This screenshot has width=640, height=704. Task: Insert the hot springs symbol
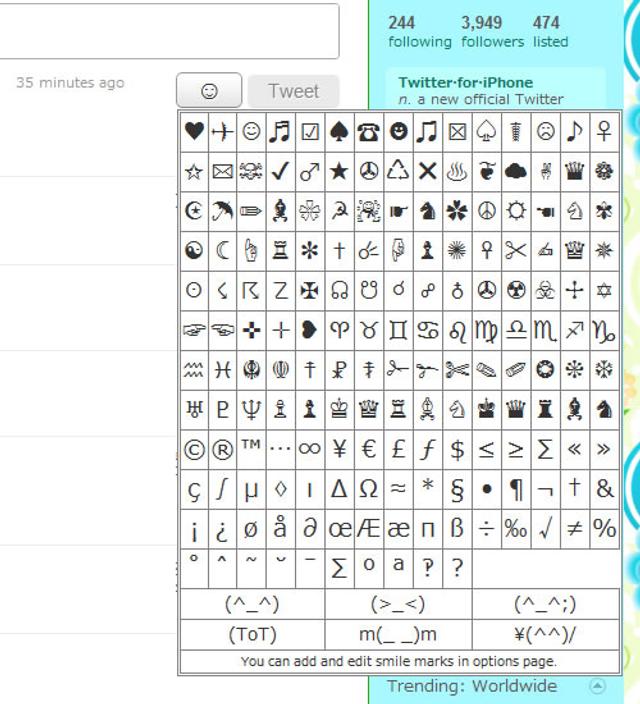coord(457,172)
